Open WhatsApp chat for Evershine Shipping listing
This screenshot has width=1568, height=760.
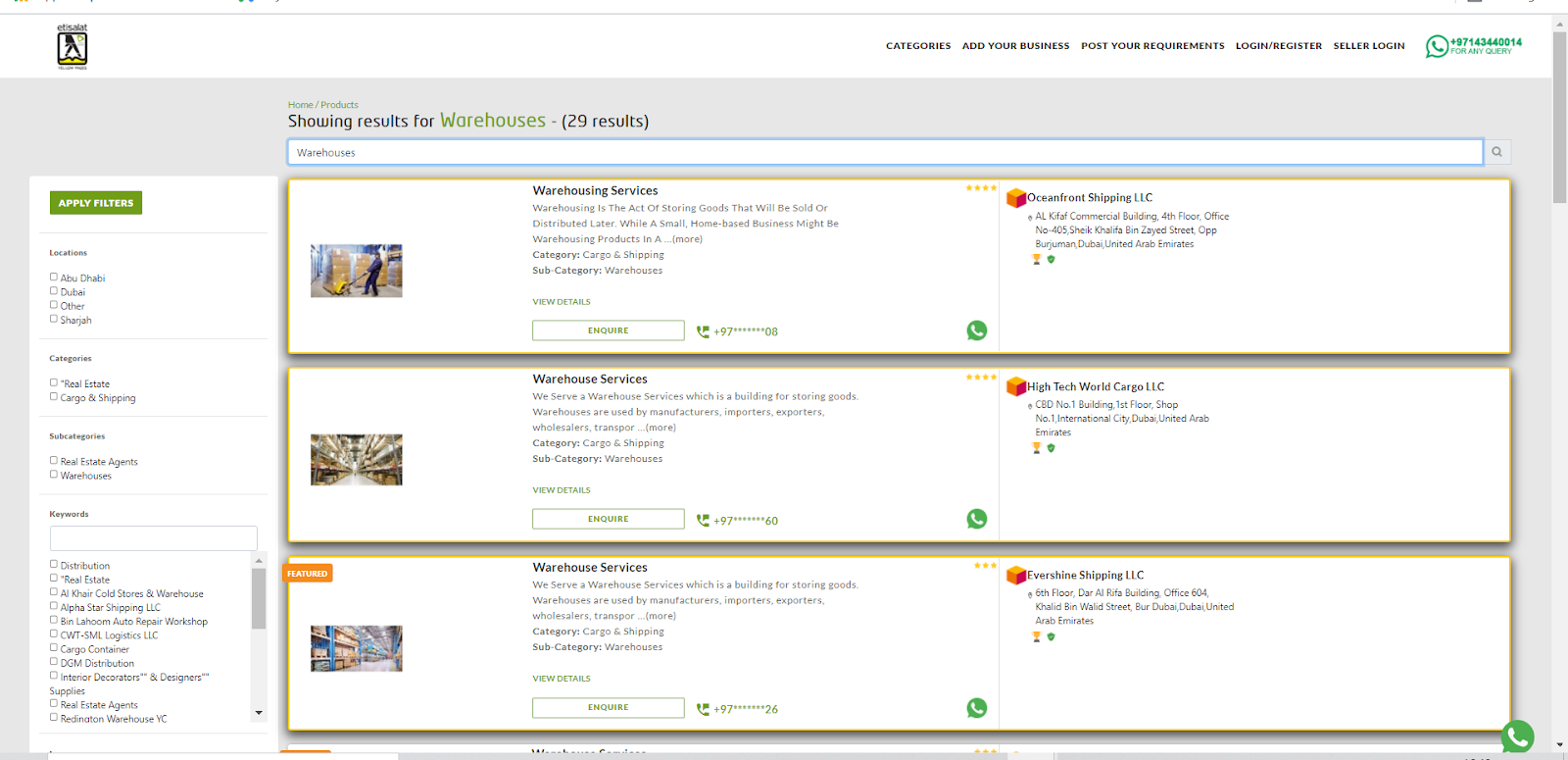pyautogui.click(x=977, y=708)
